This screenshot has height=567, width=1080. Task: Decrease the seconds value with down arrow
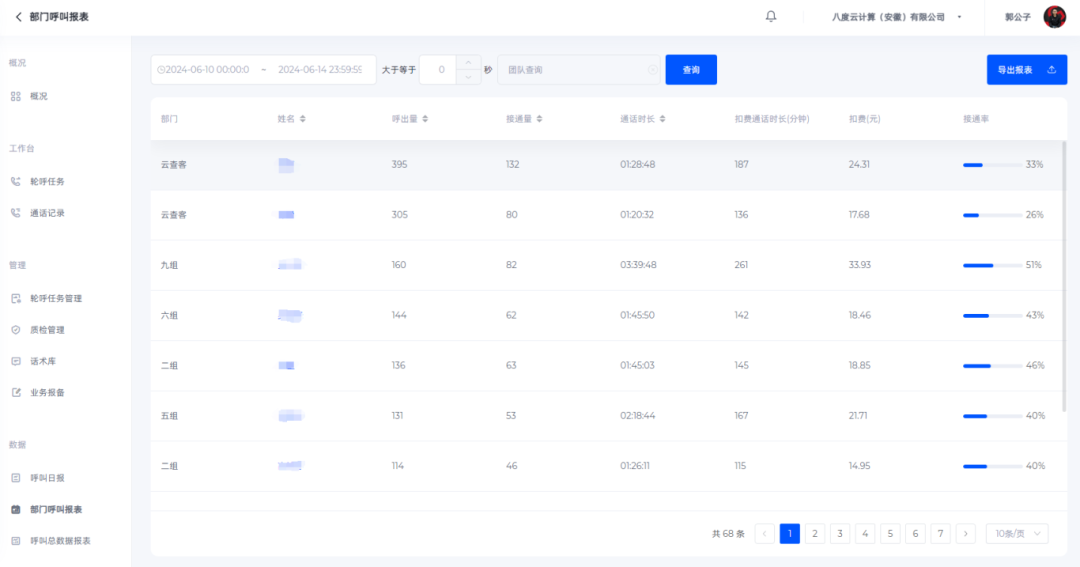(x=468, y=77)
